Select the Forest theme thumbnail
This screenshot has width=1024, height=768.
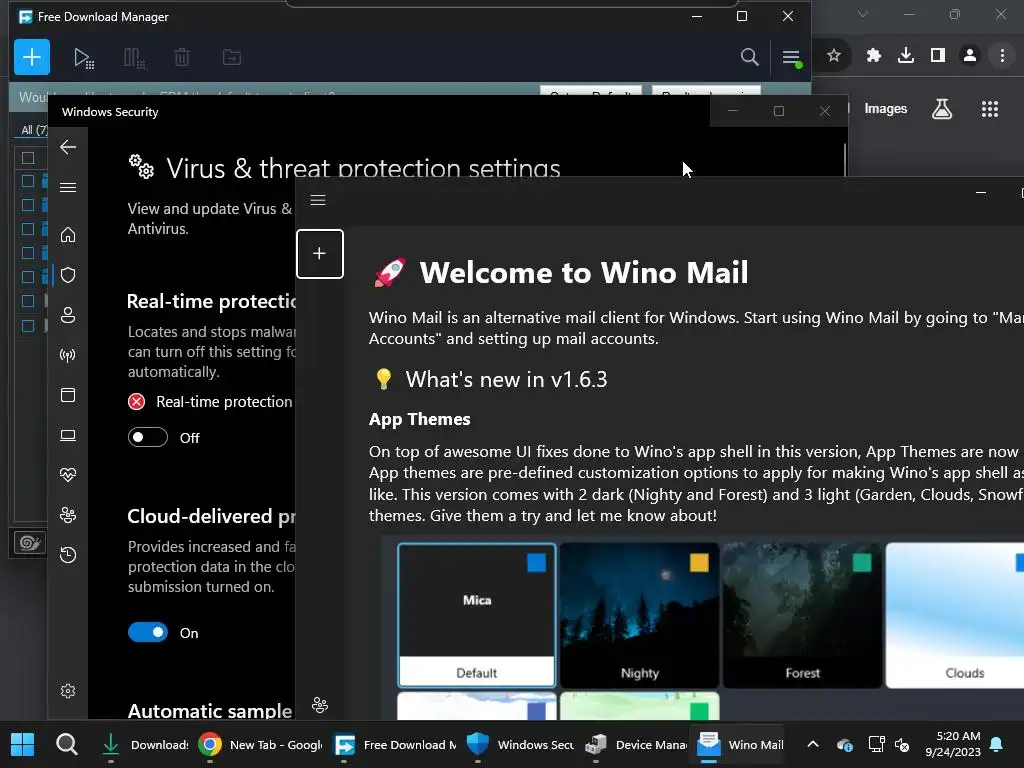click(802, 615)
